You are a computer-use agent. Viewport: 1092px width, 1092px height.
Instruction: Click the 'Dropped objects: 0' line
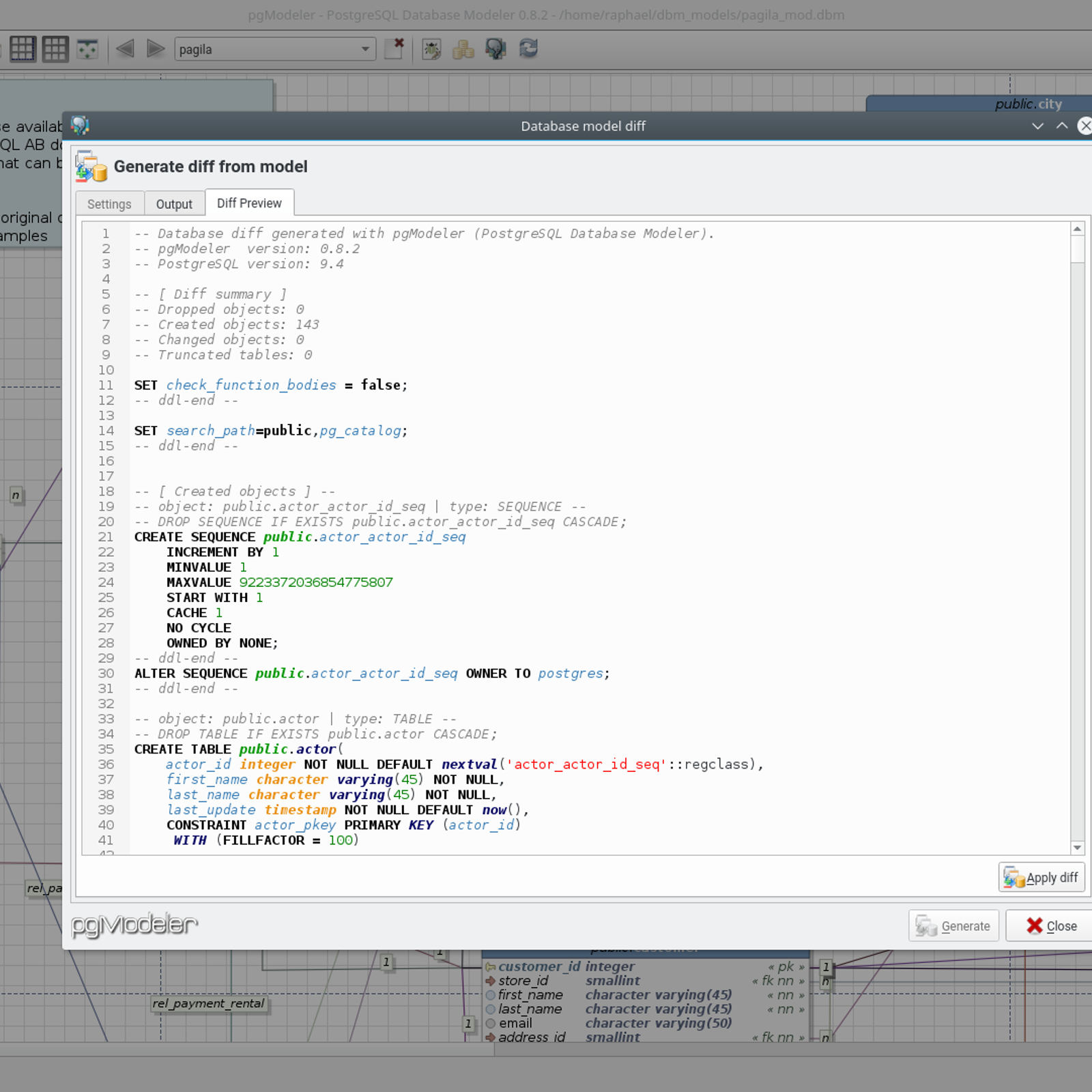click(x=219, y=310)
